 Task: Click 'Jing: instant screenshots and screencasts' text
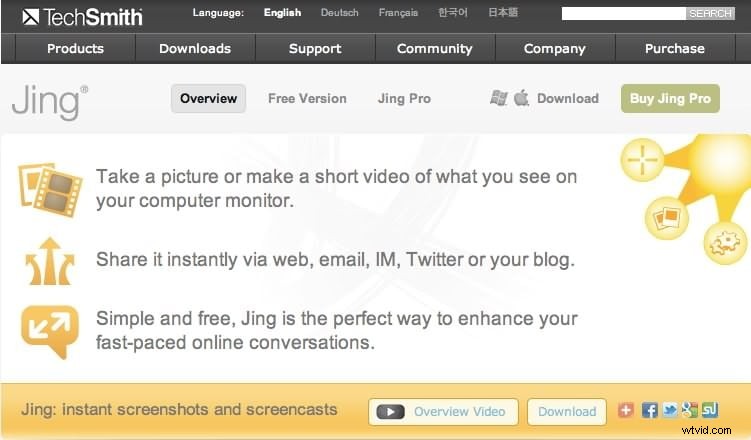point(179,410)
